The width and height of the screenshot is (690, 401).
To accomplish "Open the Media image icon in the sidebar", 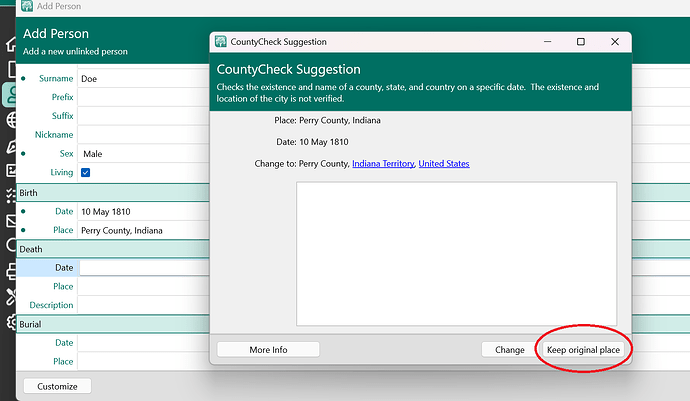I will [x=11, y=170].
